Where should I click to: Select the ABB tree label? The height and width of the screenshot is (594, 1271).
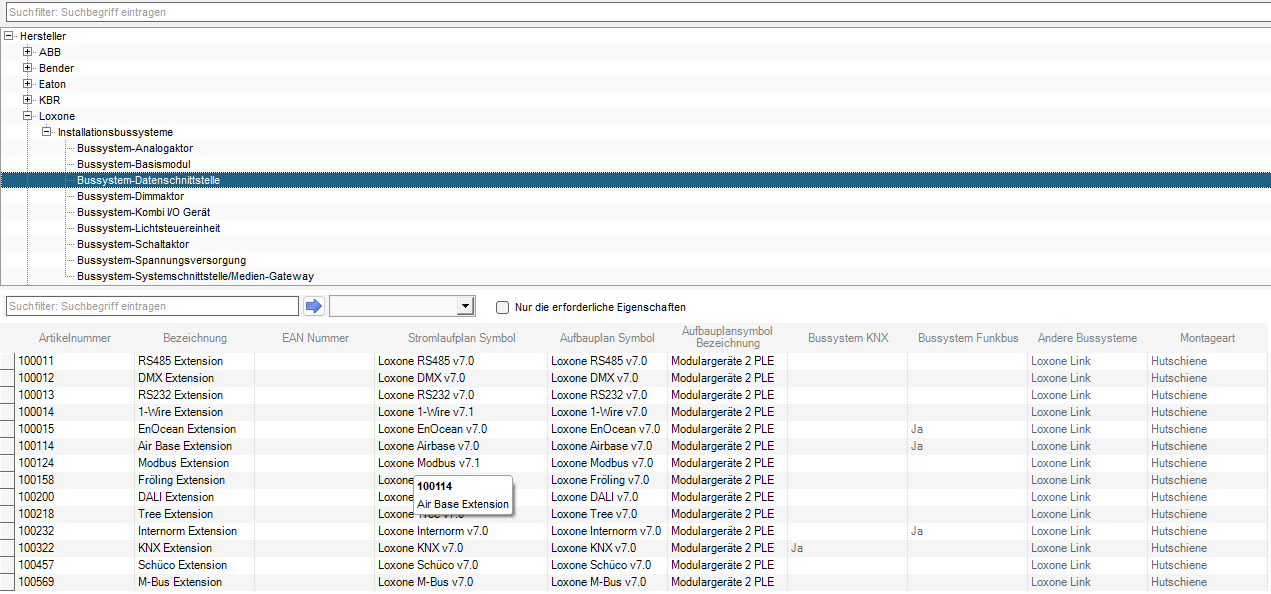pyautogui.click(x=50, y=52)
